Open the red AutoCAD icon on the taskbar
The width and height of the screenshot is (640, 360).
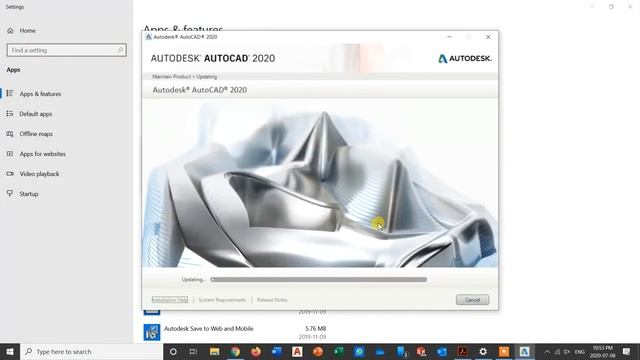(x=297, y=351)
